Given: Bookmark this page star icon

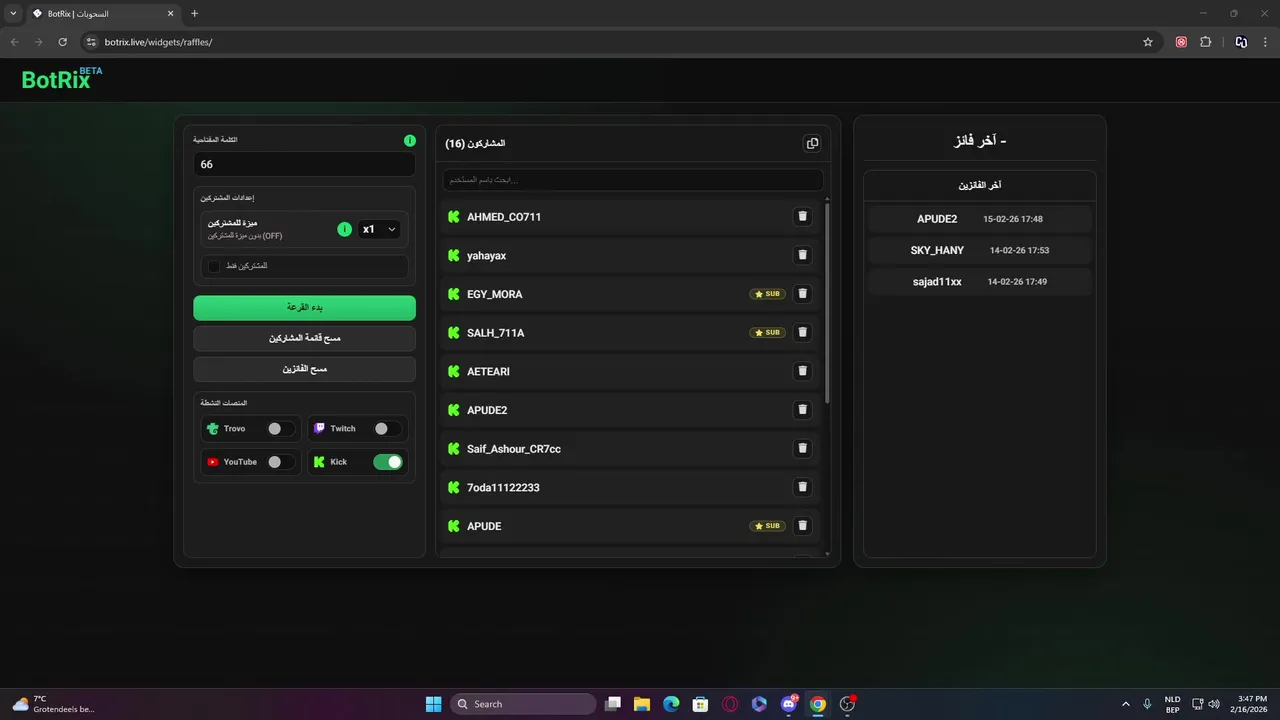Looking at the screenshot, I should pyautogui.click(x=1148, y=42).
